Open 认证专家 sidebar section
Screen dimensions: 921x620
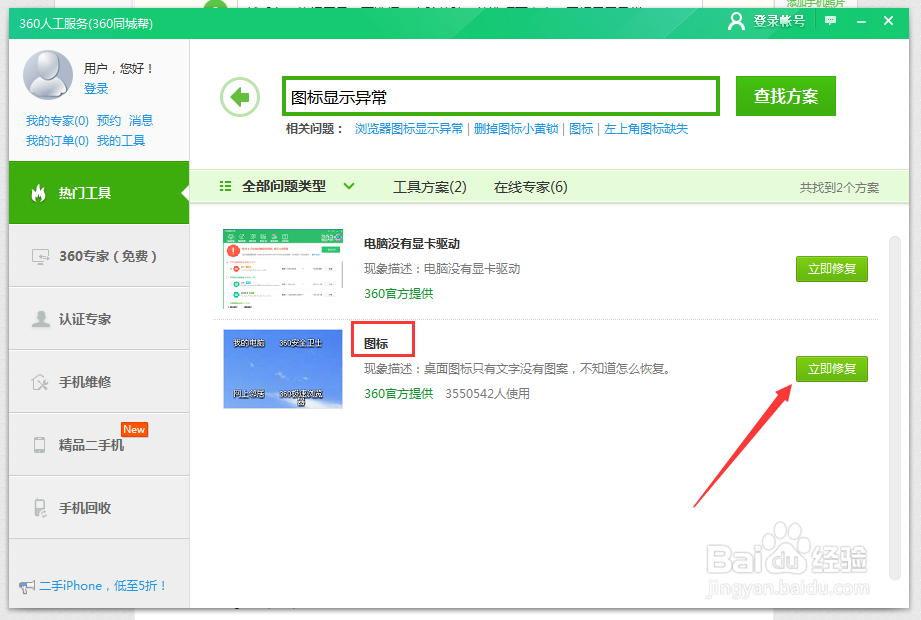click(x=99, y=319)
